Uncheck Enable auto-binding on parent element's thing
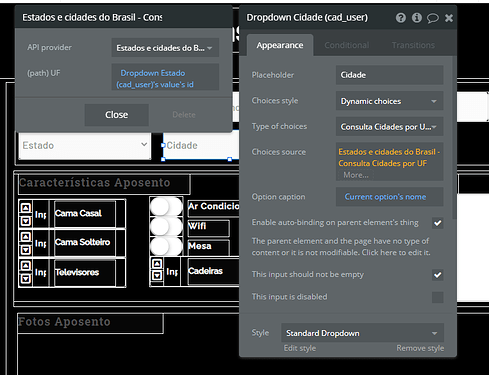The height and width of the screenshot is (375, 489). point(438,223)
